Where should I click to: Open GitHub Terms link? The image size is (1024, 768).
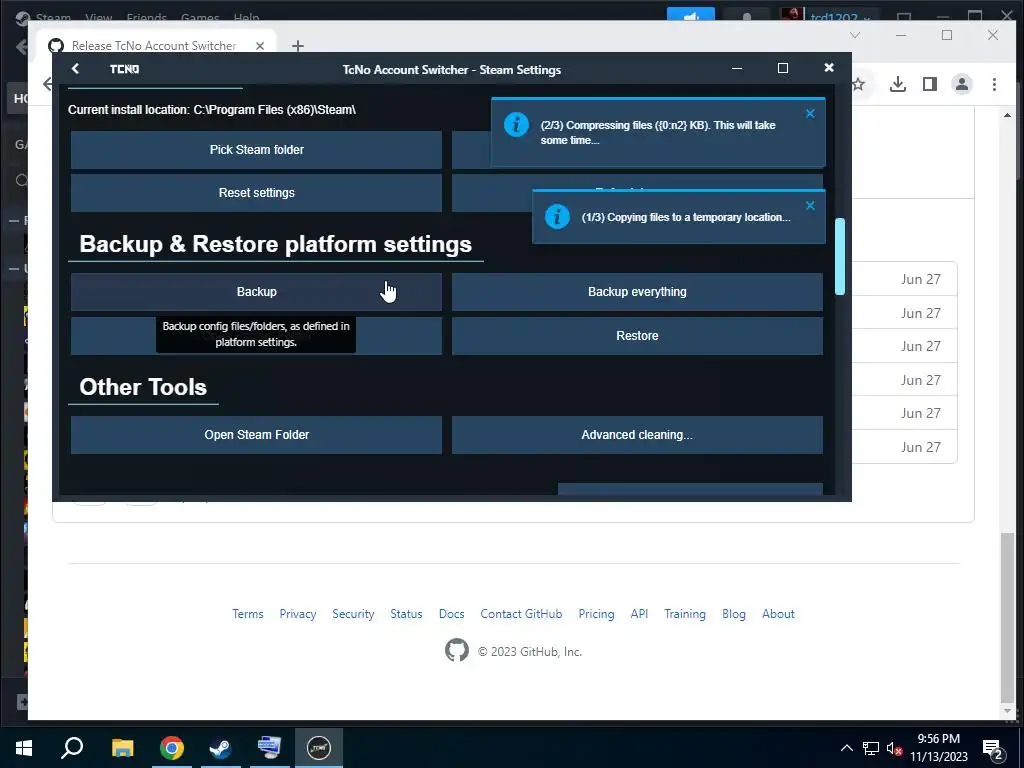tap(248, 614)
